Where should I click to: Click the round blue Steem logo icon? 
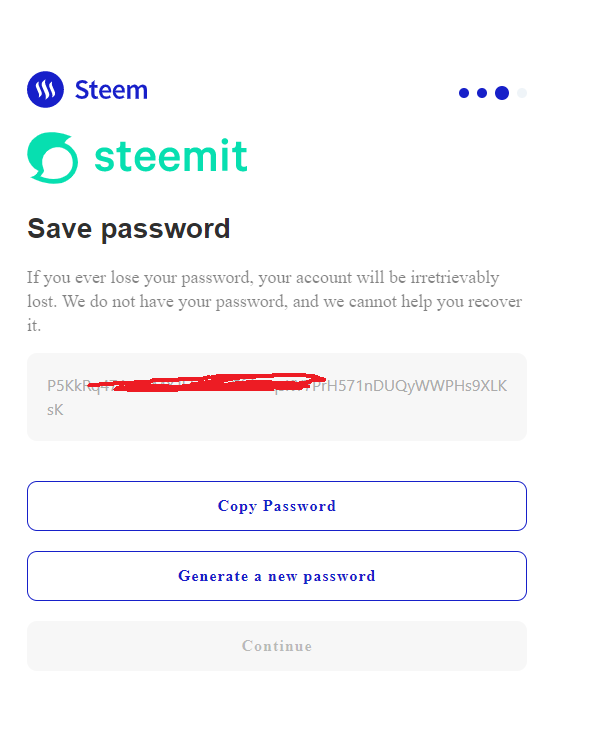point(45,90)
